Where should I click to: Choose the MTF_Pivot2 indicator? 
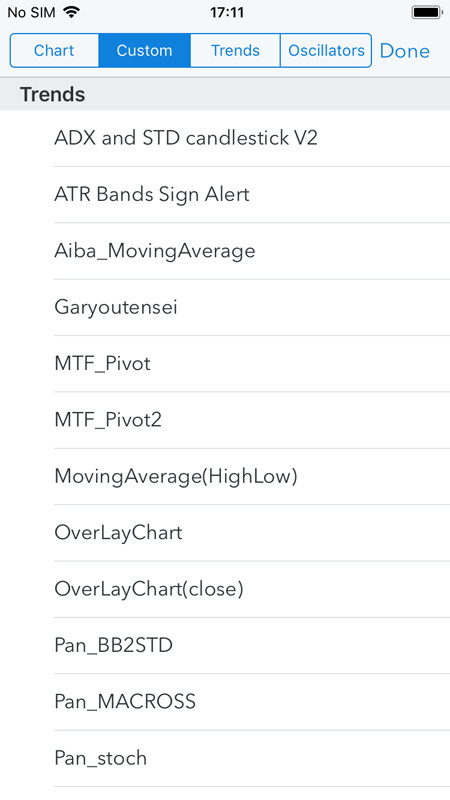click(x=225, y=420)
